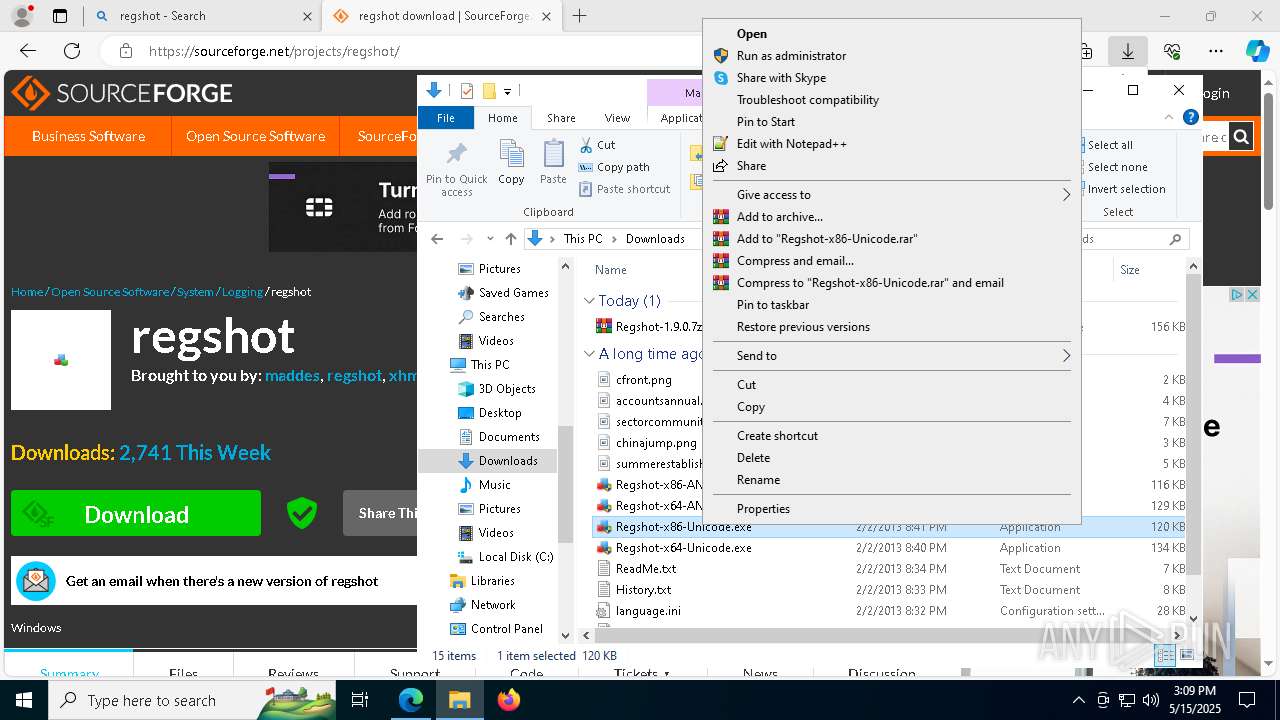This screenshot has height=720, width=1280.
Task: Click the Skype icon in context menu
Action: point(720,78)
